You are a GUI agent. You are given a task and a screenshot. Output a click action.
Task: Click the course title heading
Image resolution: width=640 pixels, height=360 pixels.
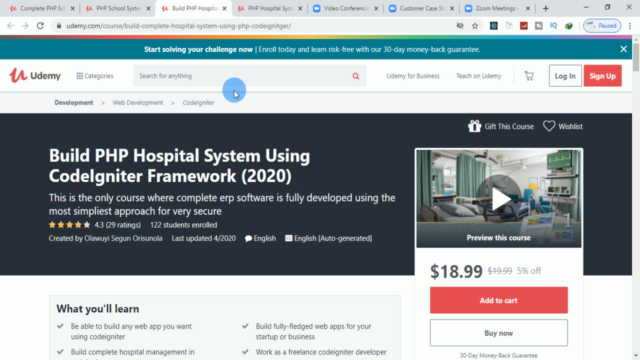179,166
